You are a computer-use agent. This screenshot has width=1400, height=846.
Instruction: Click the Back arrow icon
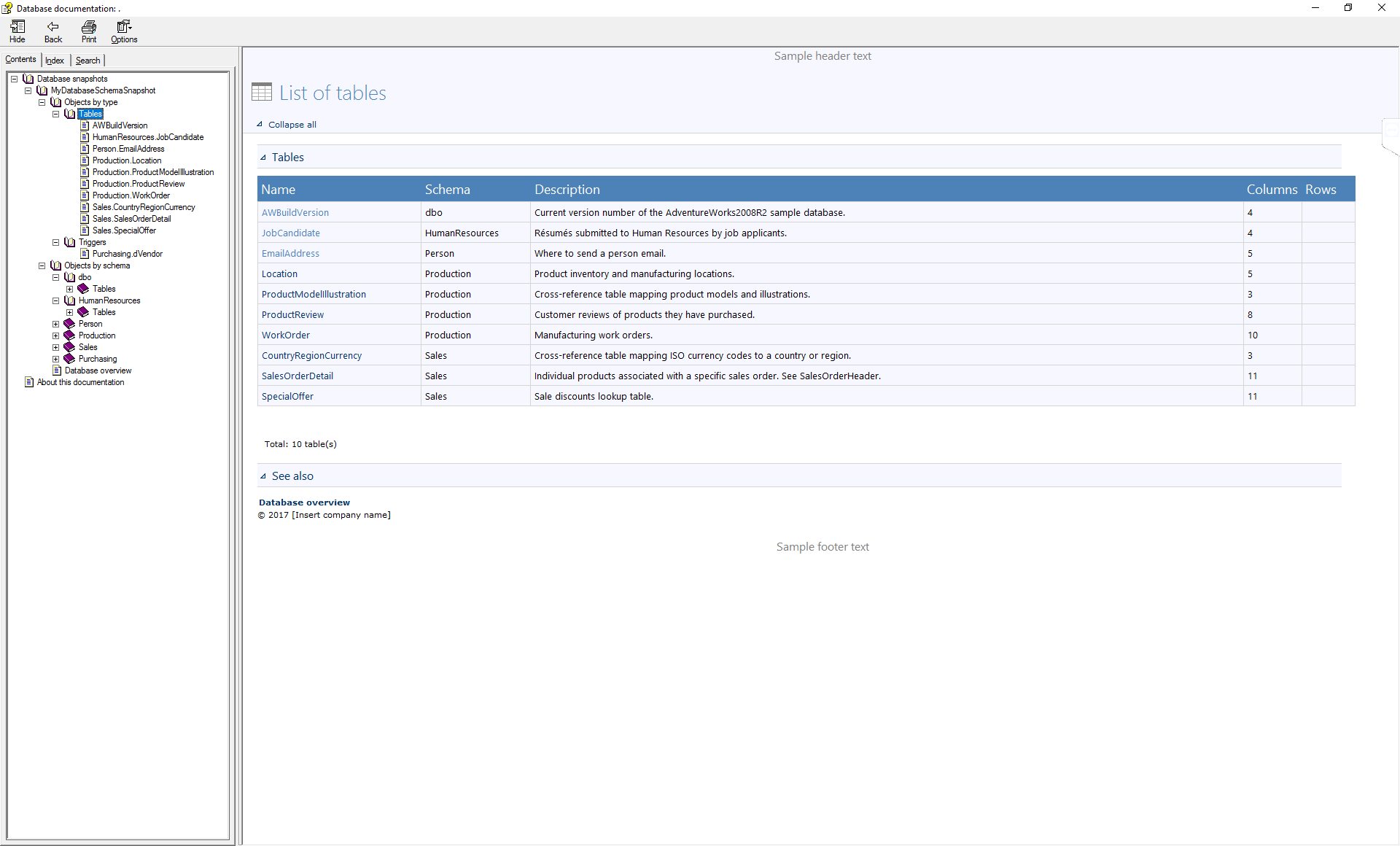click(x=53, y=27)
